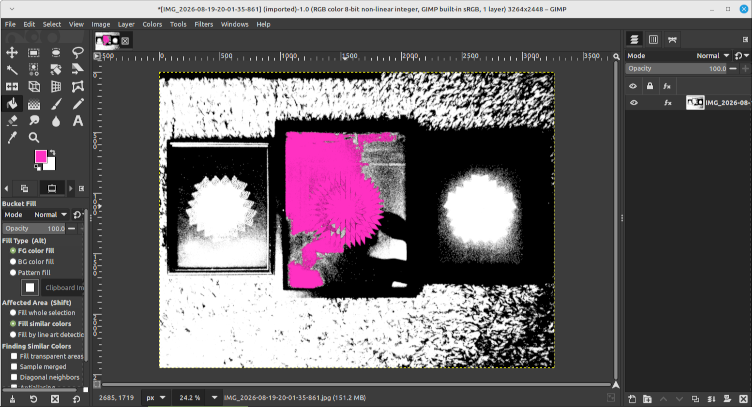Screen dimensions: 752x407
Task: Select the 3D Transform tool
Action: click(x=34, y=87)
